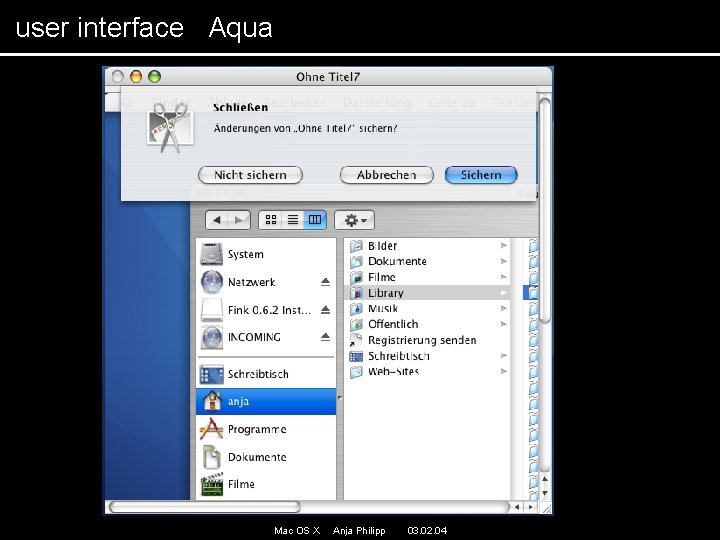Open Filme in the sidebar
Screen dimensions: 720x540
pyautogui.click(x=266, y=484)
